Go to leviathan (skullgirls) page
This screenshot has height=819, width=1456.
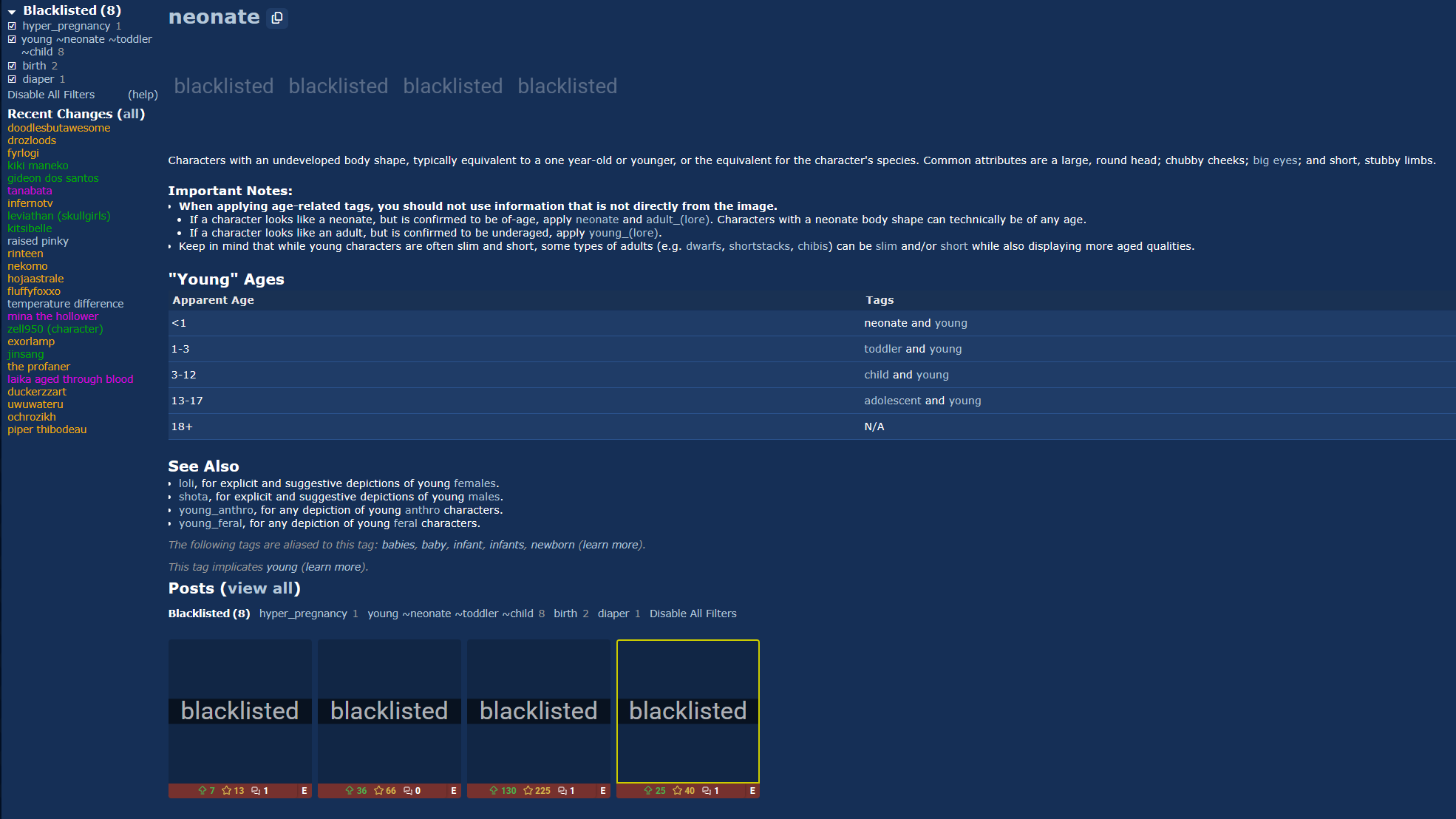click(x=58, y=216)
